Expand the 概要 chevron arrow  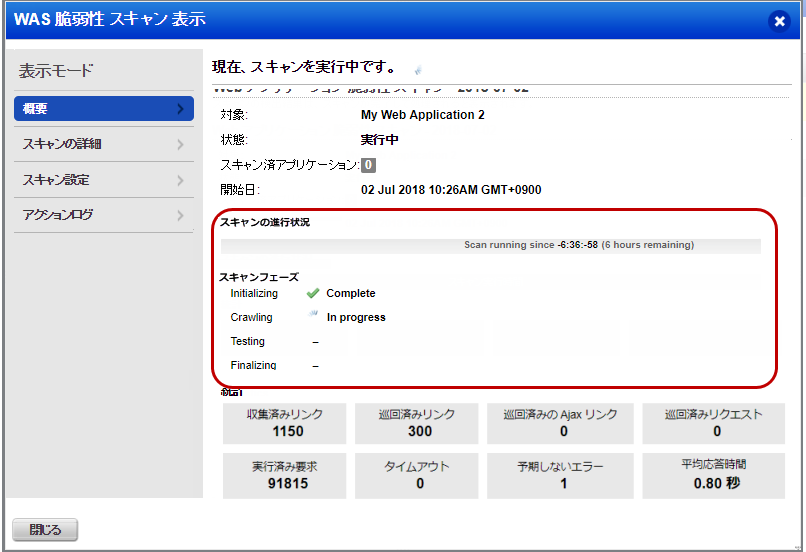(180, 109)
